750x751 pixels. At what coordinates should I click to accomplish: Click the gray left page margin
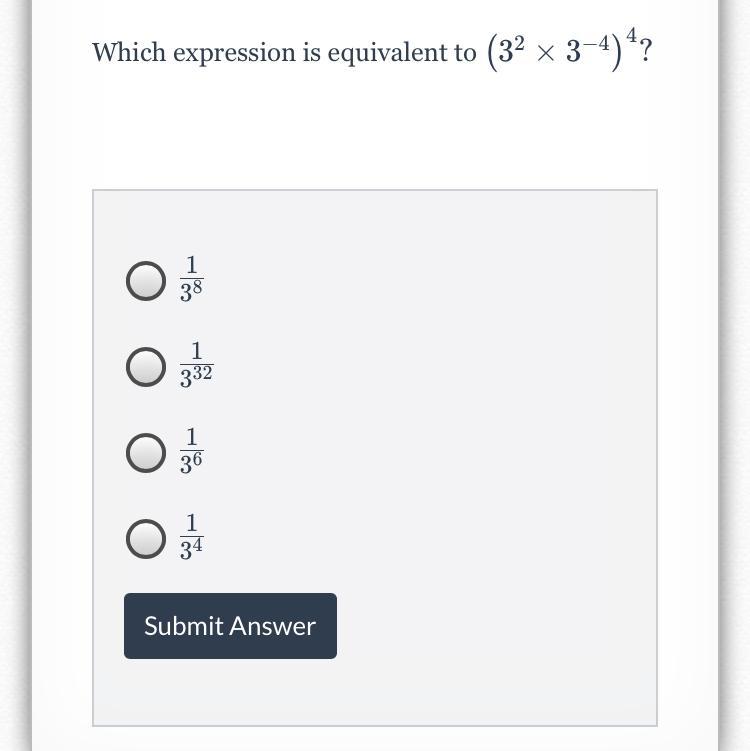pos(15,376)
